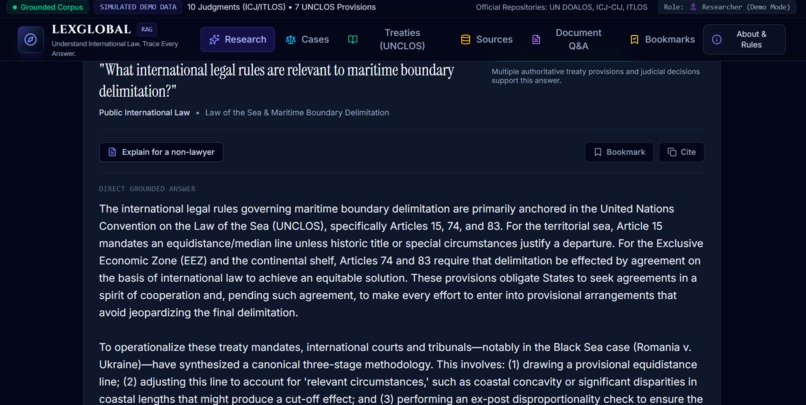This screenshot has height=405, width=806.
Task: Click the Grounded Corpus badge
Action: [x=48, y=7]
